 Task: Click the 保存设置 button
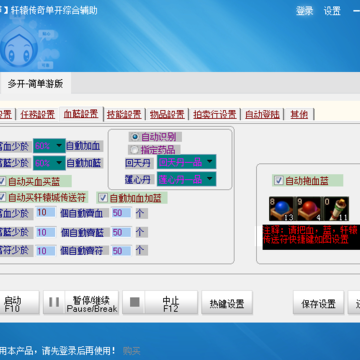coord(318,303)
